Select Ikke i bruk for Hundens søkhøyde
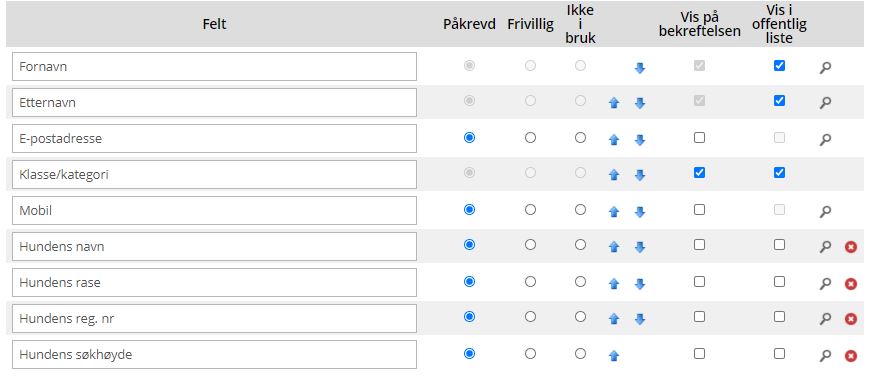The width and height of the screenshot is (880, 376). (x=580, y=354)
